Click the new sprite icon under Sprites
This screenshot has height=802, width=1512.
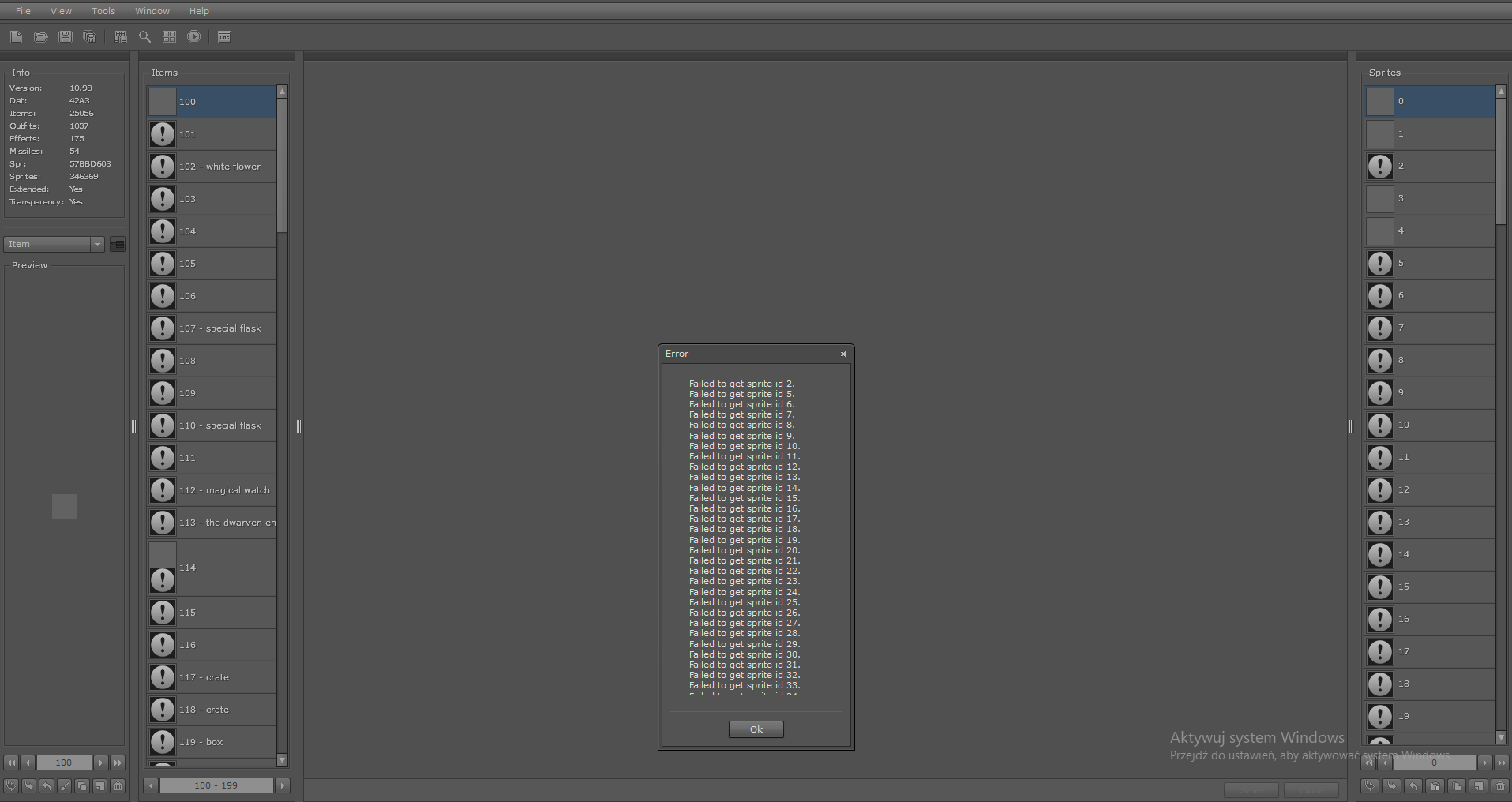1479,785
